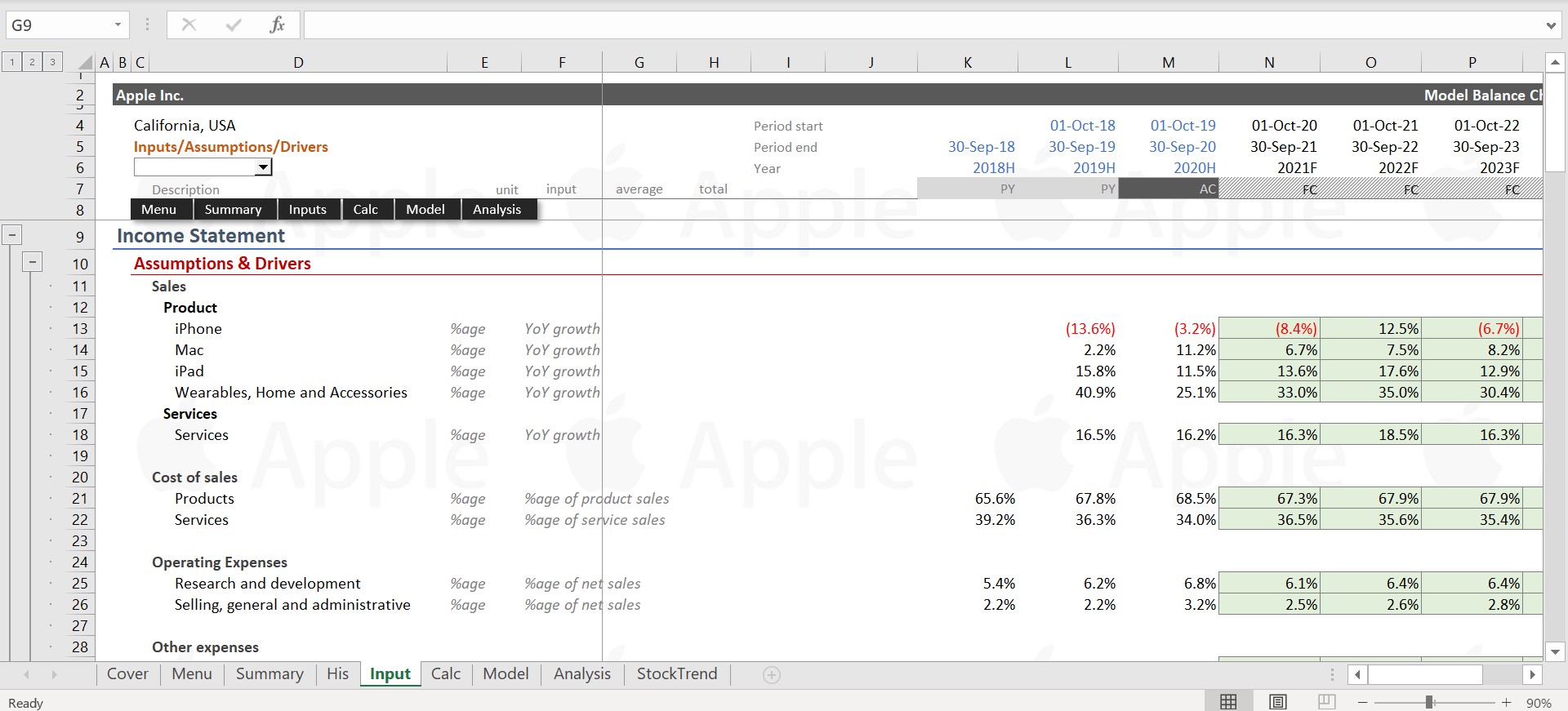1568x711 pixels.
Task: Select the Services 2023F cell 16.3%
Action: click(x=1472, y=435)
